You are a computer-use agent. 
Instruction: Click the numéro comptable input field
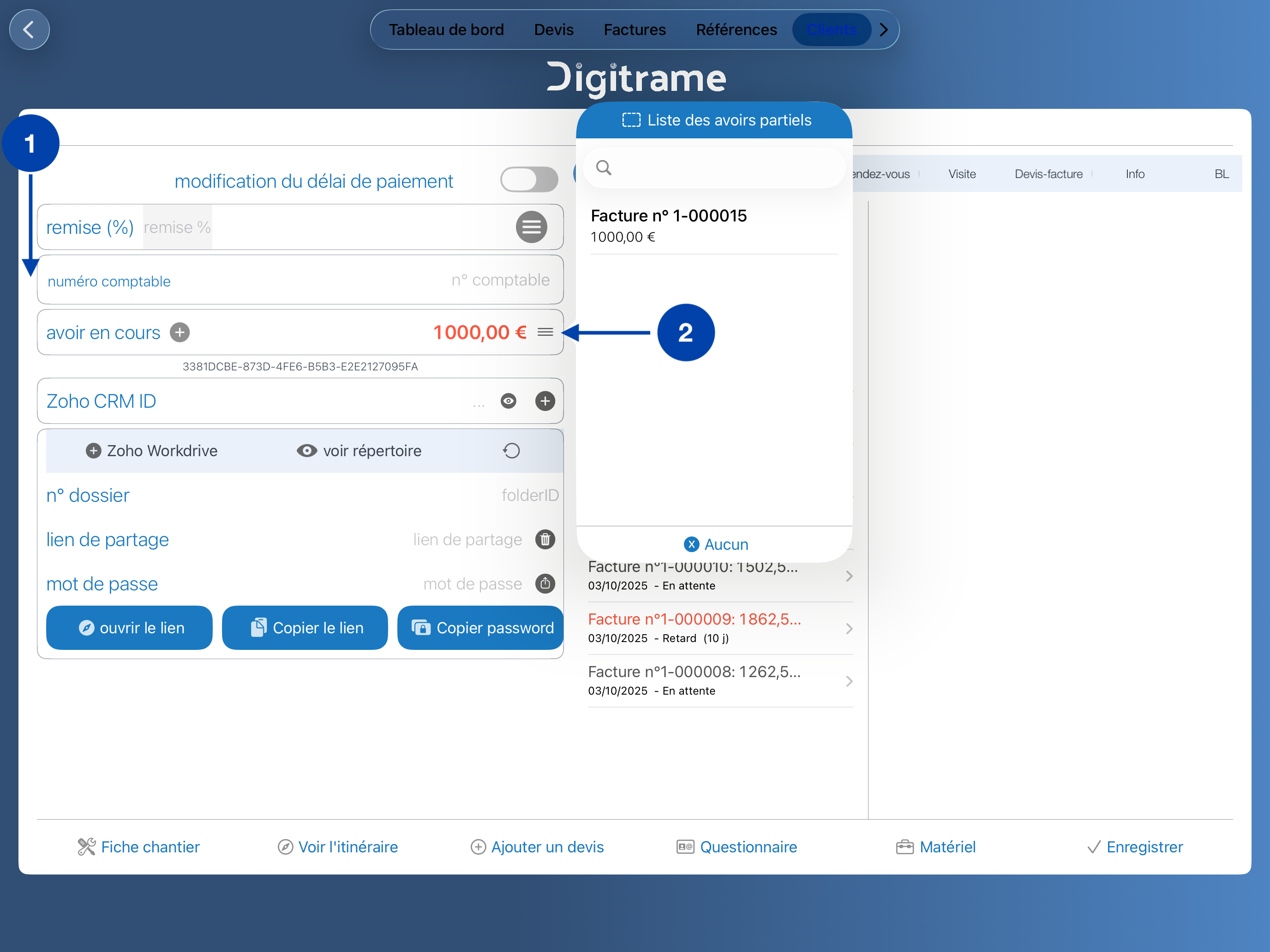pyautogui.click(x=499, y=280)
